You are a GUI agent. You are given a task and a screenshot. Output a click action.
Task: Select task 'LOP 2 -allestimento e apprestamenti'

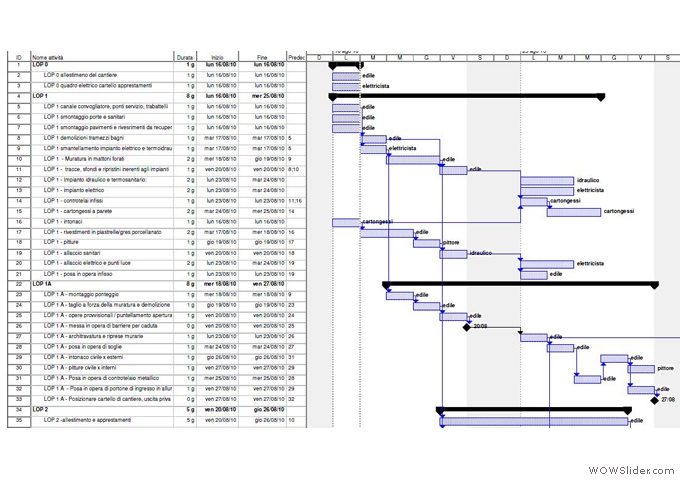[x=87, y=420]
